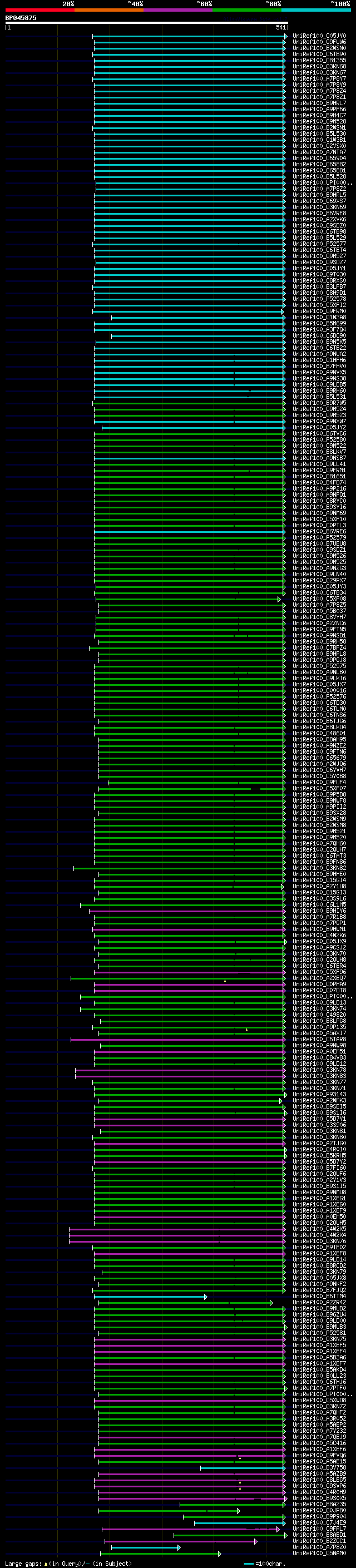Select the UniRef100_C6TER4 label
Viewport: 356px width, 1568px height.
[x=319, y=966]
